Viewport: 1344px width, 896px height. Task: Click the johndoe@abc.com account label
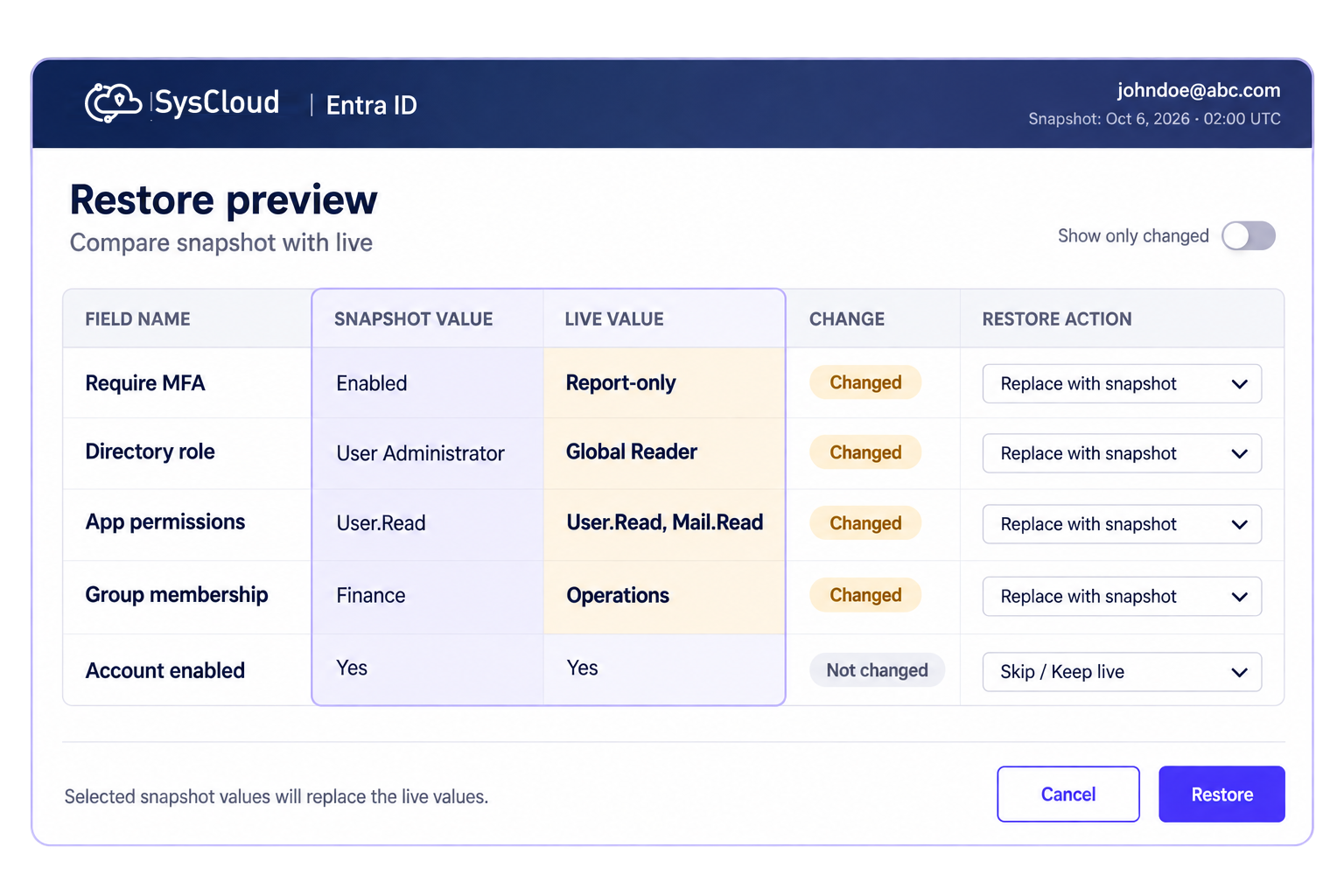coord(1198,90)
